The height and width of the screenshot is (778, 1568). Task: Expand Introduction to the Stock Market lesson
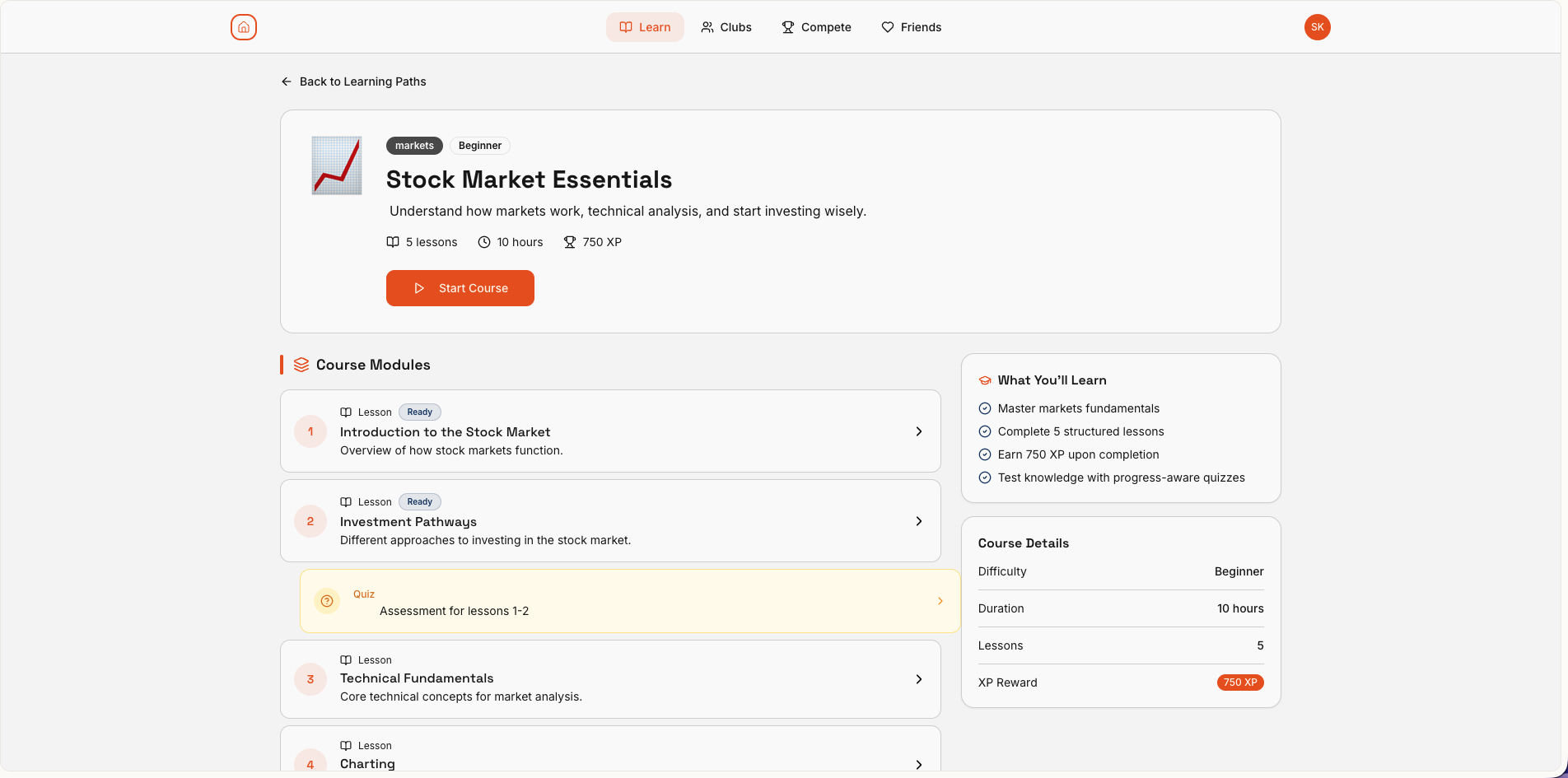919,431
